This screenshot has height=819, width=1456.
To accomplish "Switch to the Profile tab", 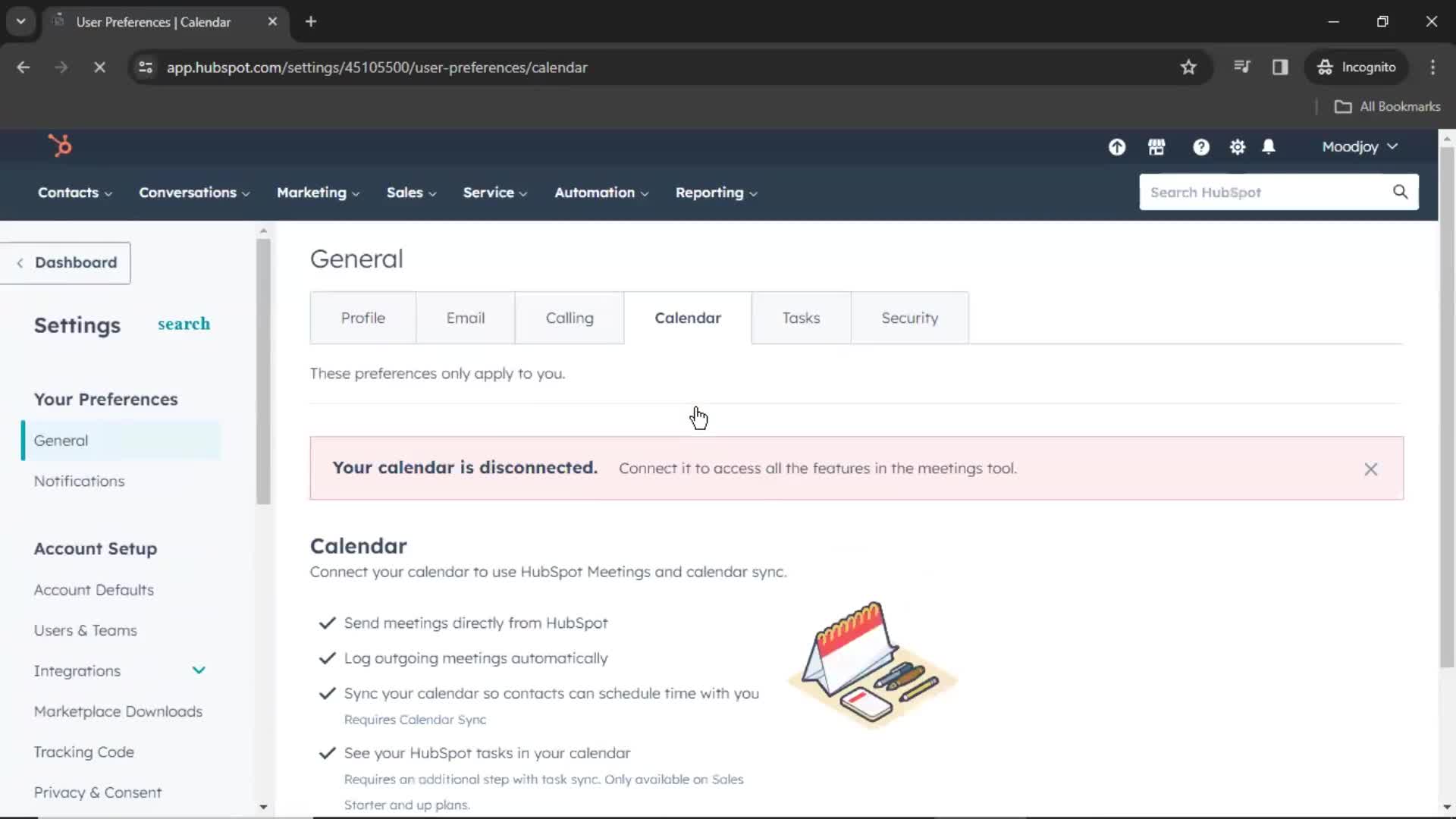I will click(363, 318).
